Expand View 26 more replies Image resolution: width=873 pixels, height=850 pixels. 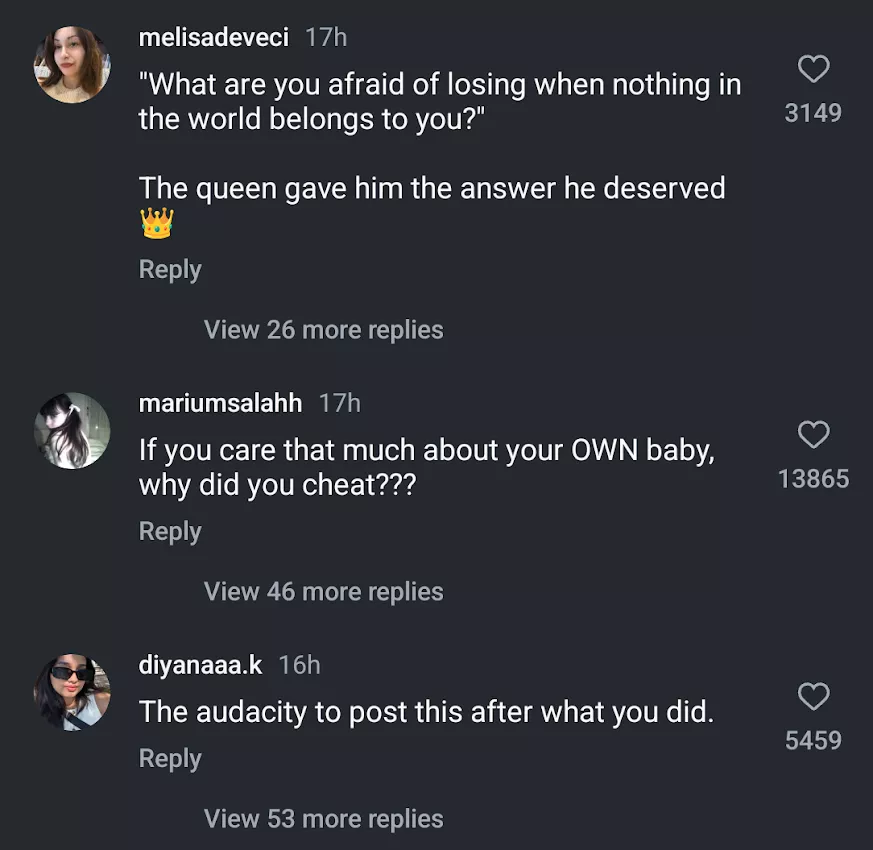pos(323,330)
